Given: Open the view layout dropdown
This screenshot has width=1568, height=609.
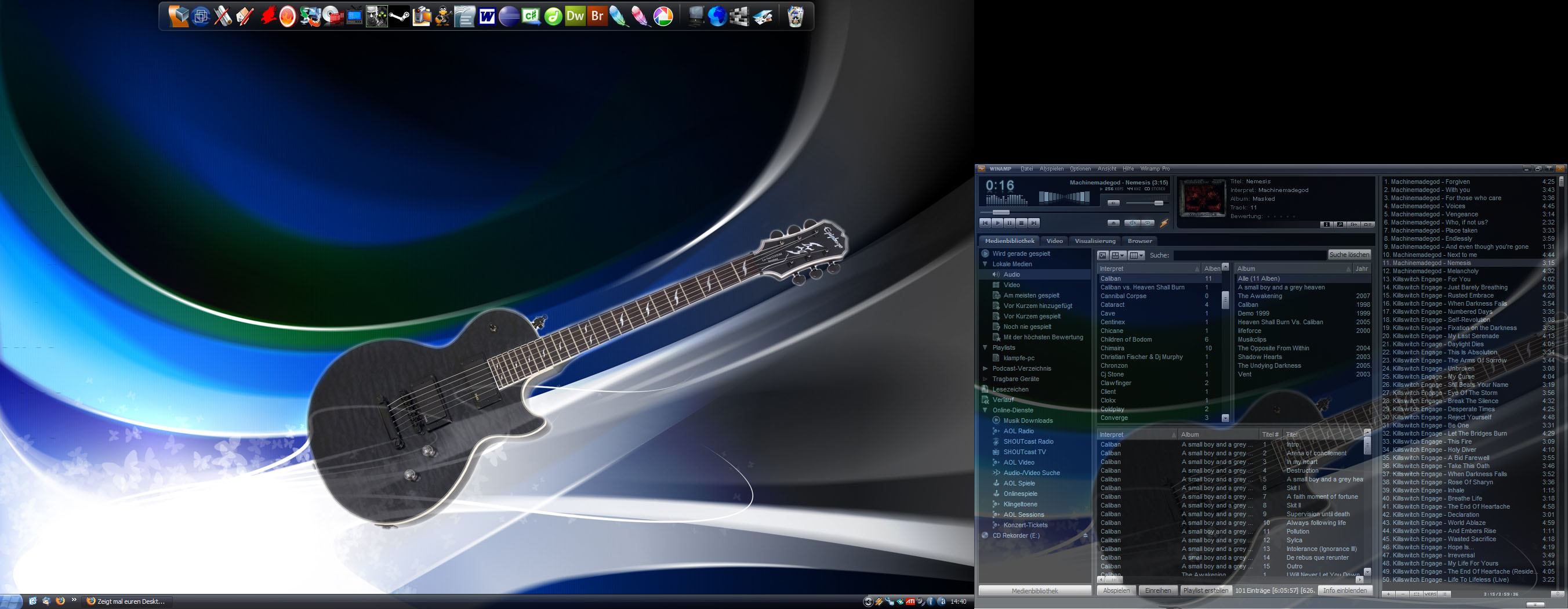Looking at the screenshot, I should (1118, 255).
